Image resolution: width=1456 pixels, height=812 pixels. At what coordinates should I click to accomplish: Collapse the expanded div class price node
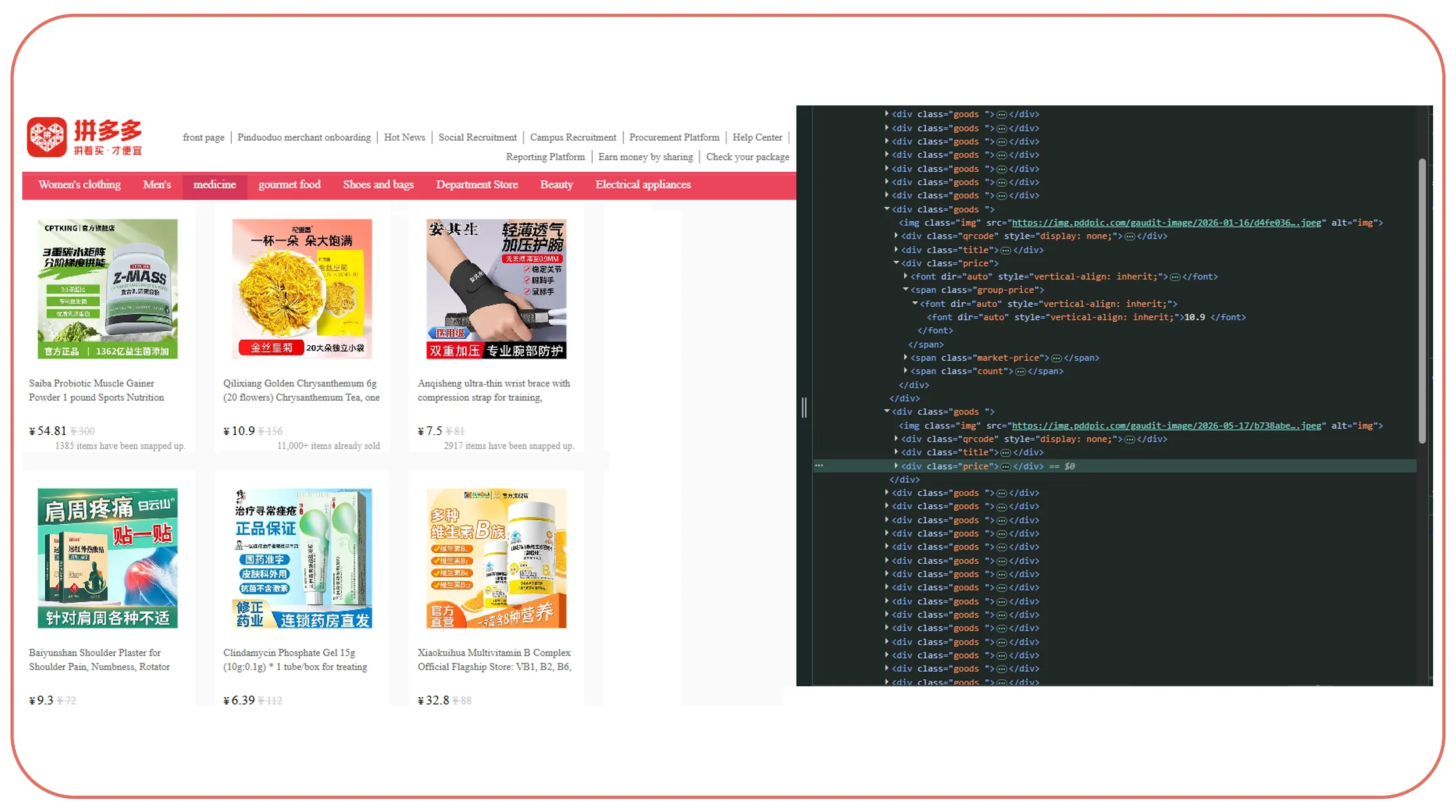coord(896,263)
